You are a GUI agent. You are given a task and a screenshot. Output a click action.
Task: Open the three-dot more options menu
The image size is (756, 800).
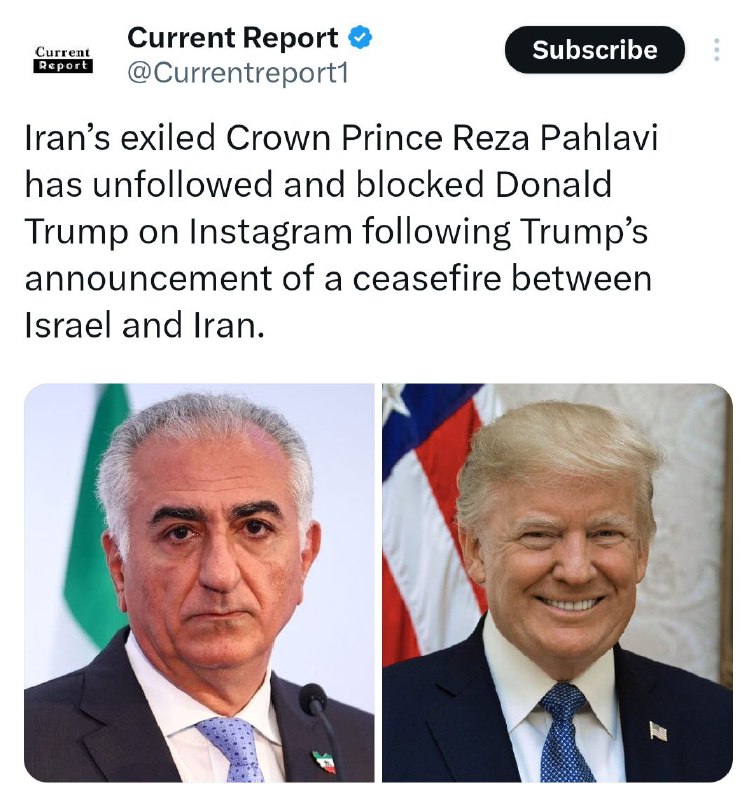point(717,50)
